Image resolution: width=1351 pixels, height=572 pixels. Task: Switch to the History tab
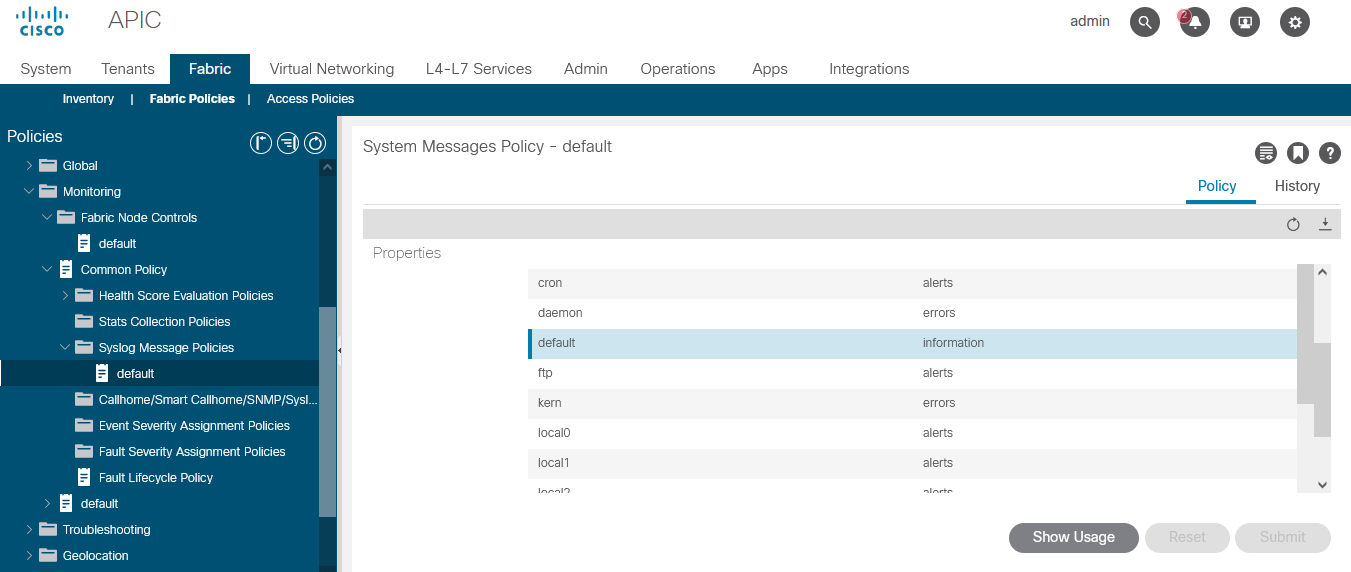coord(1297,186)
